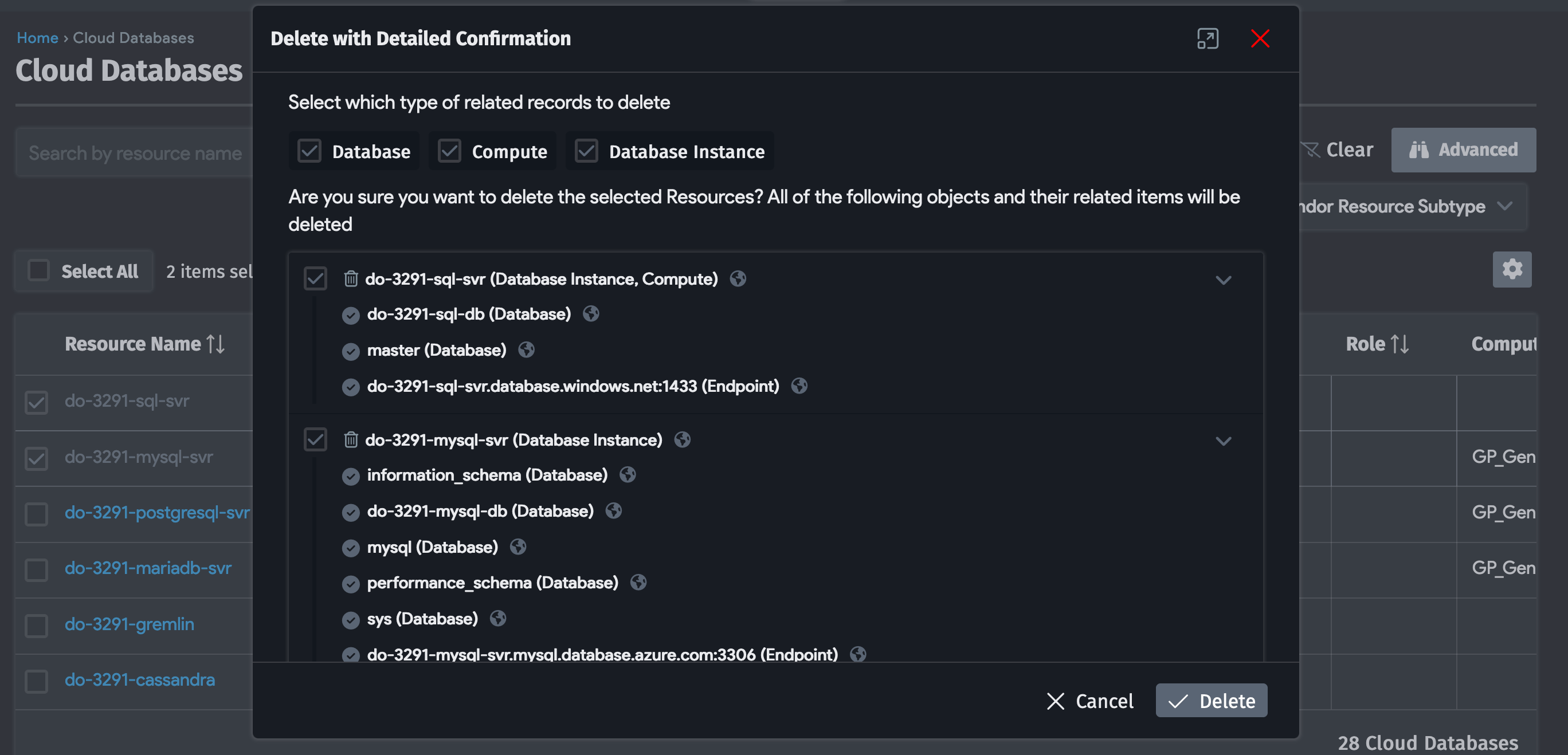1568x755 pixels.
Task: Open Vendor Resource Subtype dropdown
Action: (x=1504, y=206)
